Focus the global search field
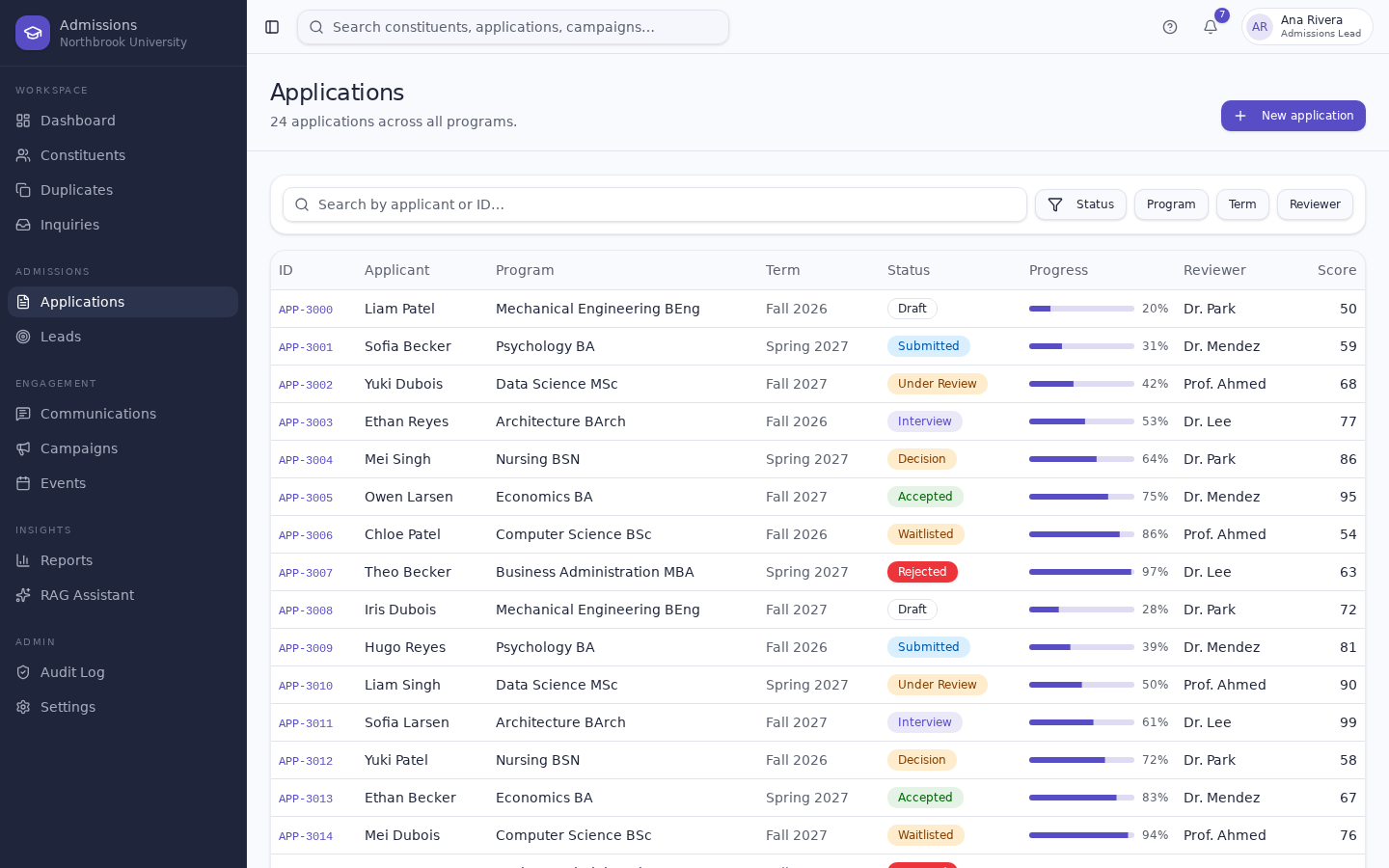 pyautogui.click(x=513, y=27)
